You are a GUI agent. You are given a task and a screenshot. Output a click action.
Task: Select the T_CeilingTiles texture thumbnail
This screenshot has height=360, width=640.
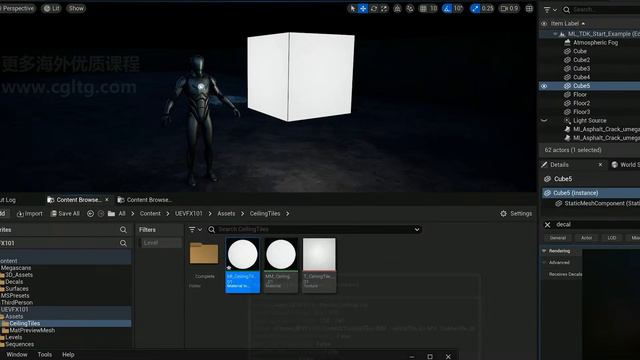tap(319, 265)
